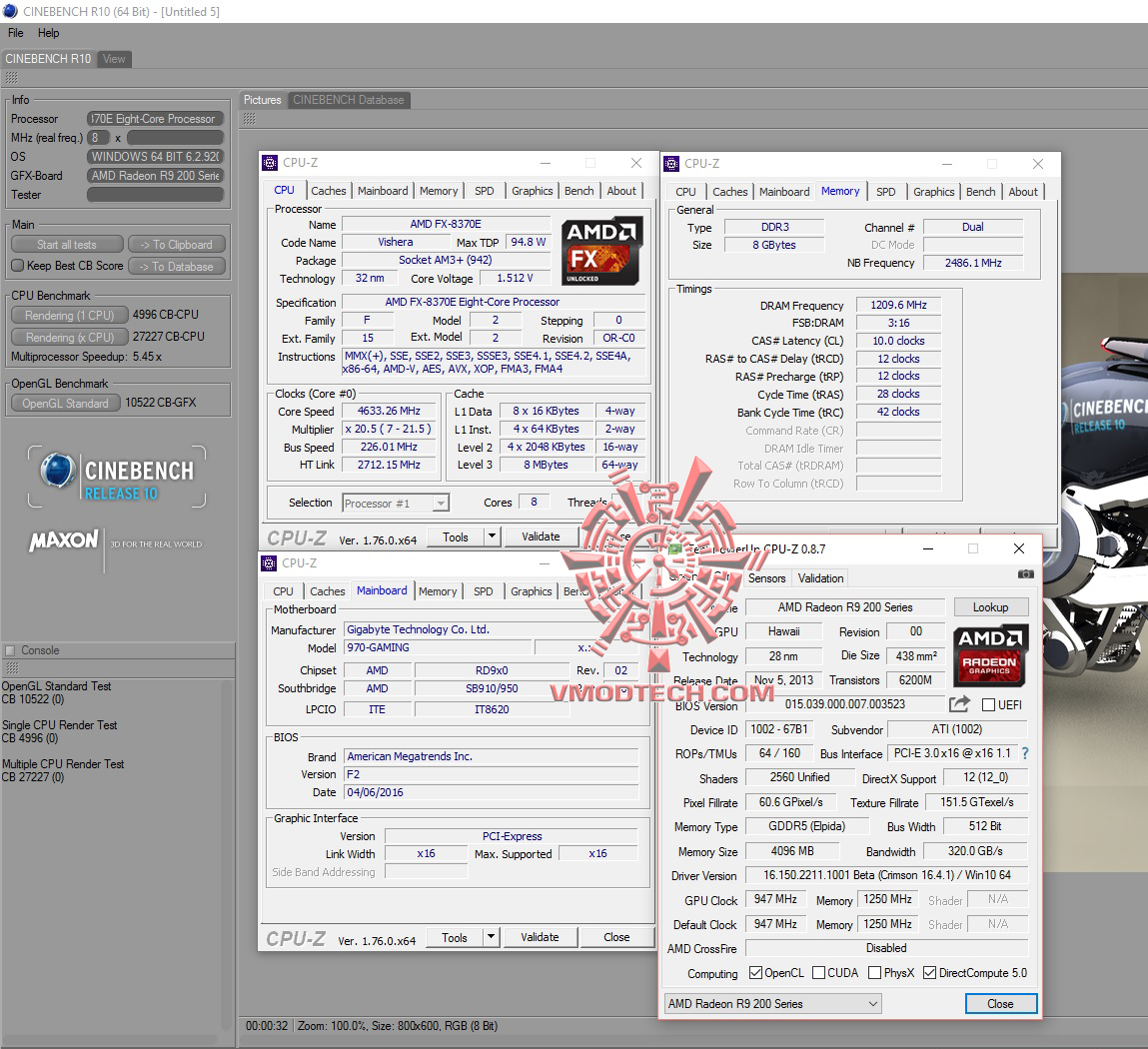Click the dotted grip handle under Pictures tab
1148x1049 pixels.
tap(250, 119)
